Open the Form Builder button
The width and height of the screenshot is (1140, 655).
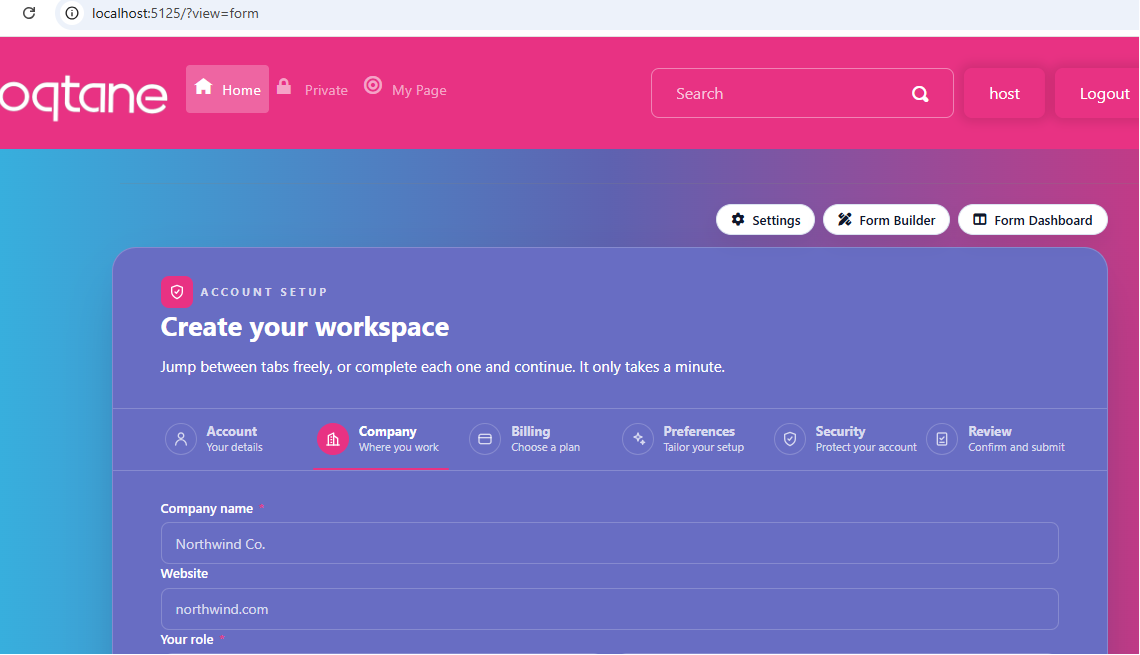886,220
